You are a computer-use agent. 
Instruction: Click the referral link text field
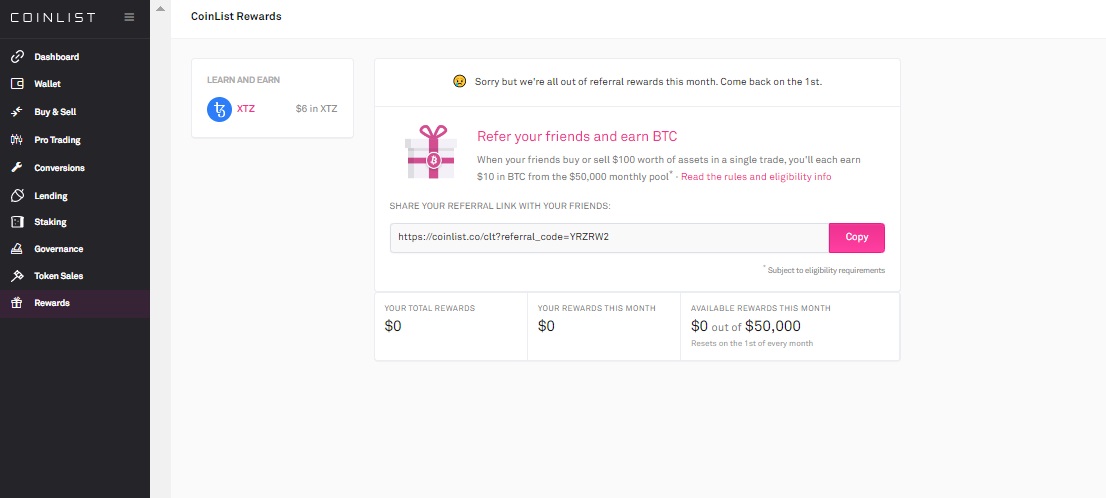(x=608, y=237)
